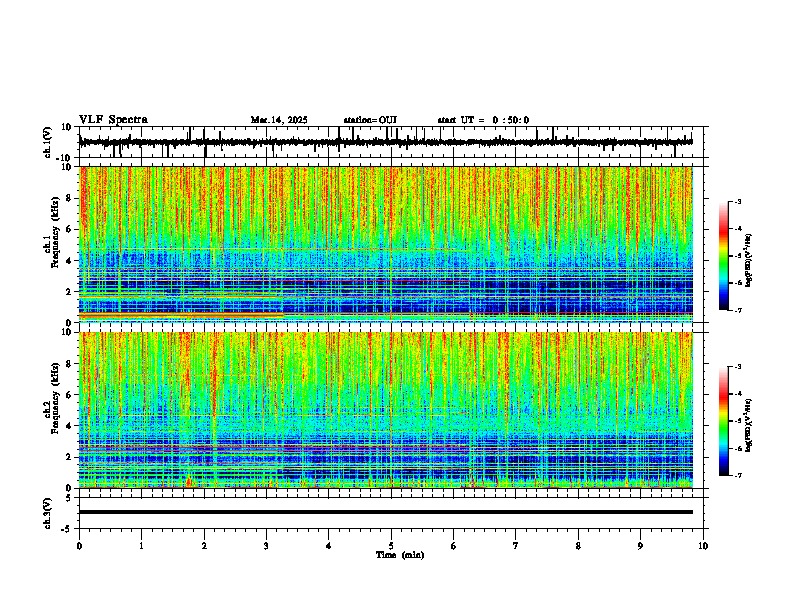Click inside the ch.2 spectrogram panel

click(x=385, y=410)
